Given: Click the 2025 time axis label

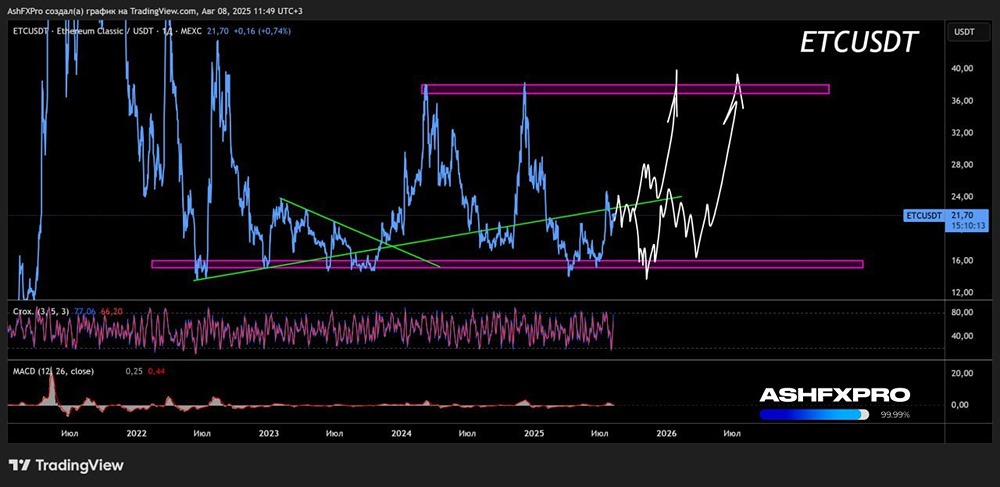Looking at the screenshot, I should pyautogui.click(x=533, y=433).
